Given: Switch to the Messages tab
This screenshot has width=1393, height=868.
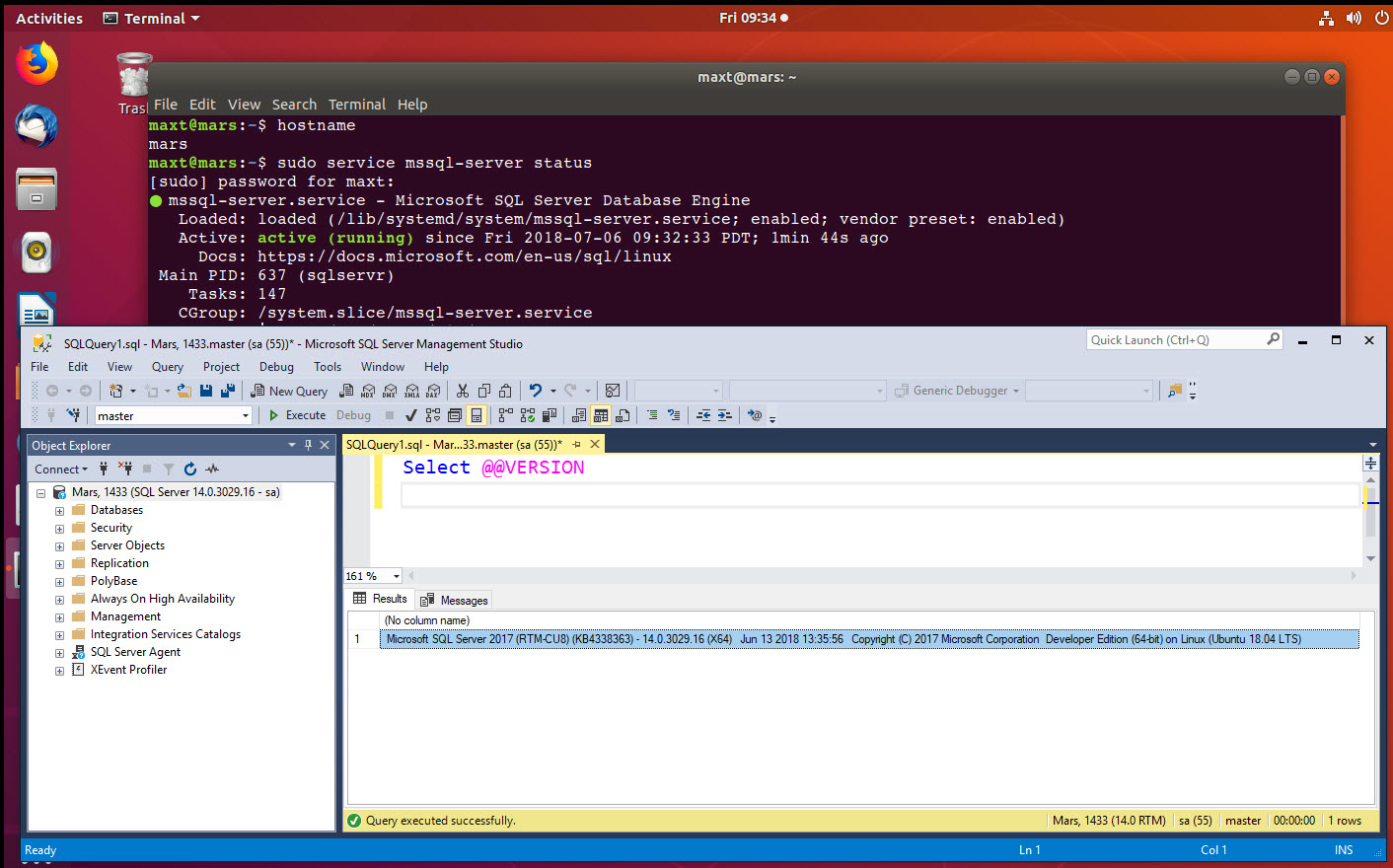Looking at the screenshot, I should point(455,600).
